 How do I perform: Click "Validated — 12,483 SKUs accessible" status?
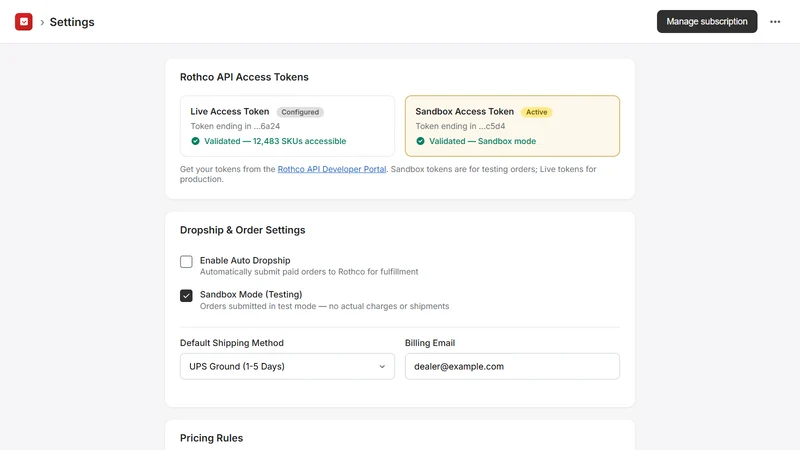click(x=275, y=141)
